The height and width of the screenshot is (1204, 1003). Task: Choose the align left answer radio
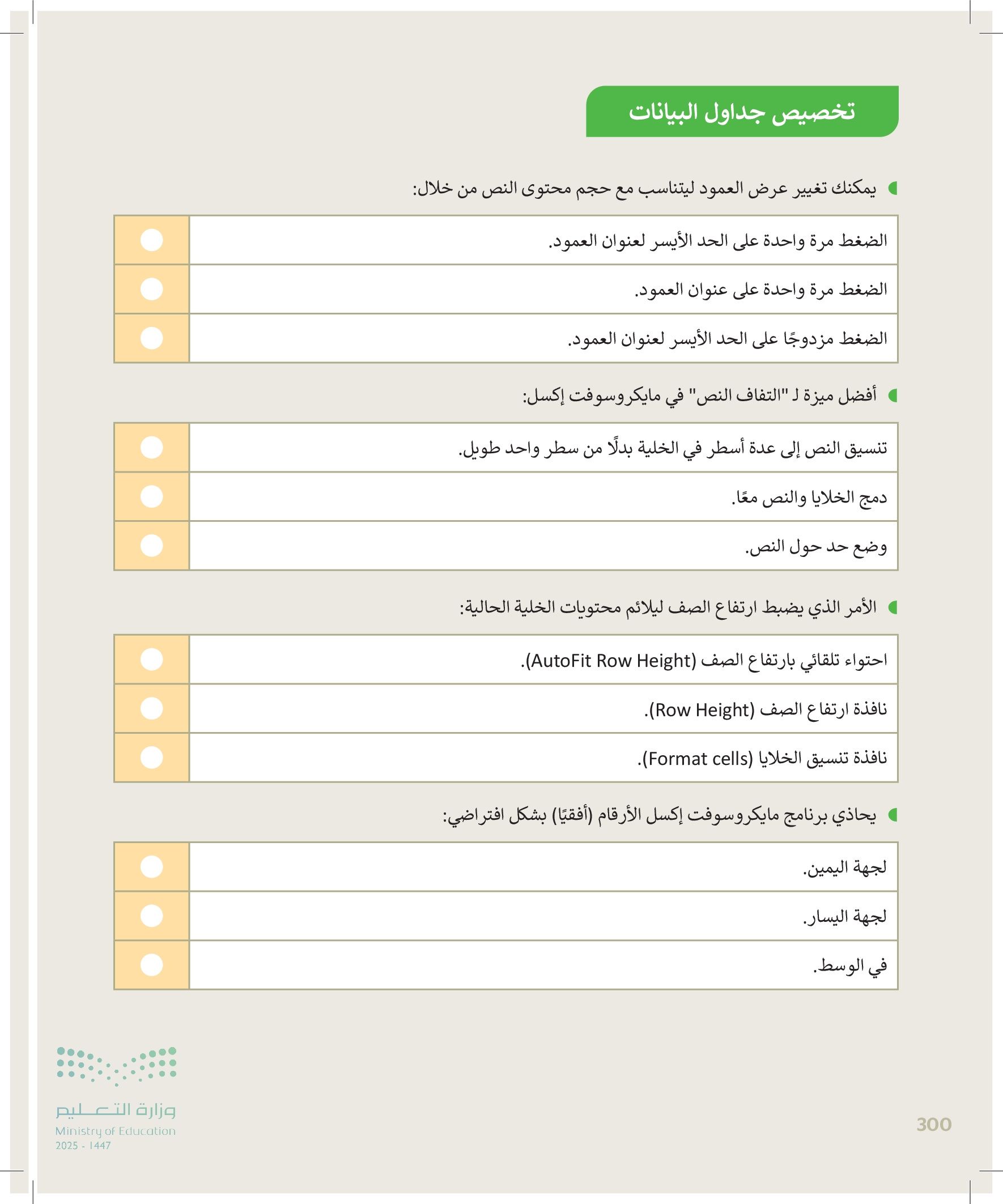click(151, 916)
